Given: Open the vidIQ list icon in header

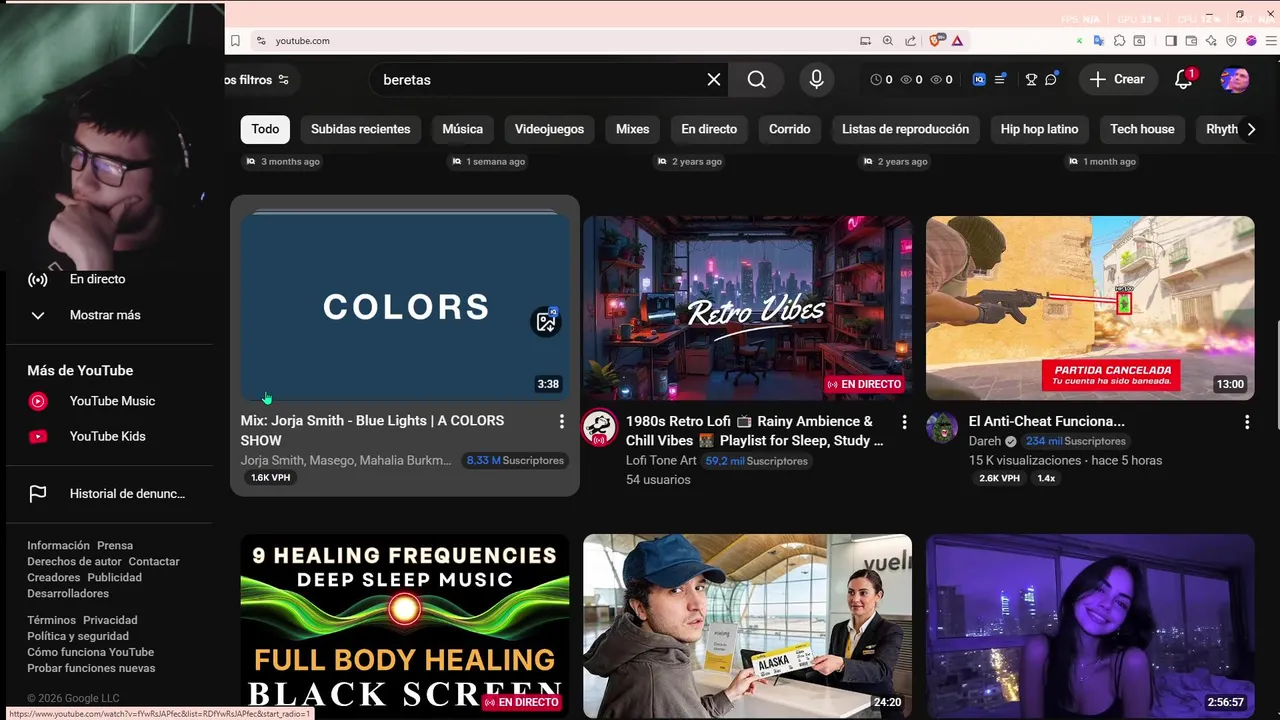Looking at the screenshot, I should 999,80.
